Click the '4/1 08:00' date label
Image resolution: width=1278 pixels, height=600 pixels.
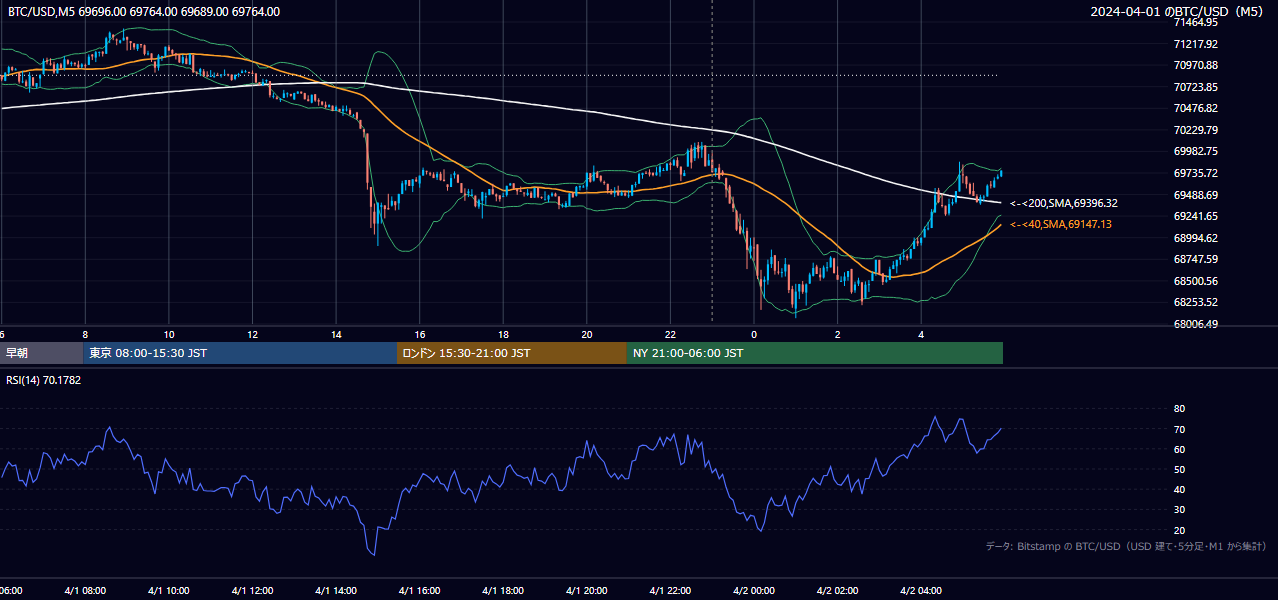tap(85, 591)
